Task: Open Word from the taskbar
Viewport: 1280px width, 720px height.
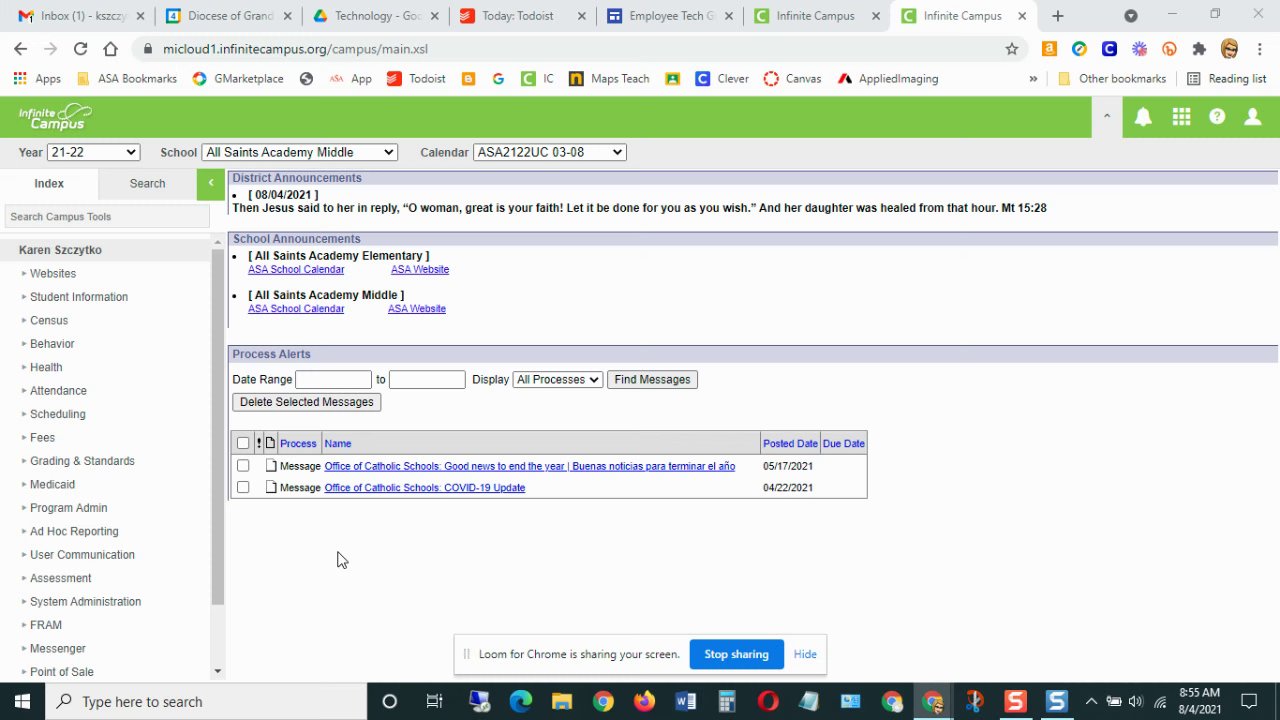Action: (685, 701)
